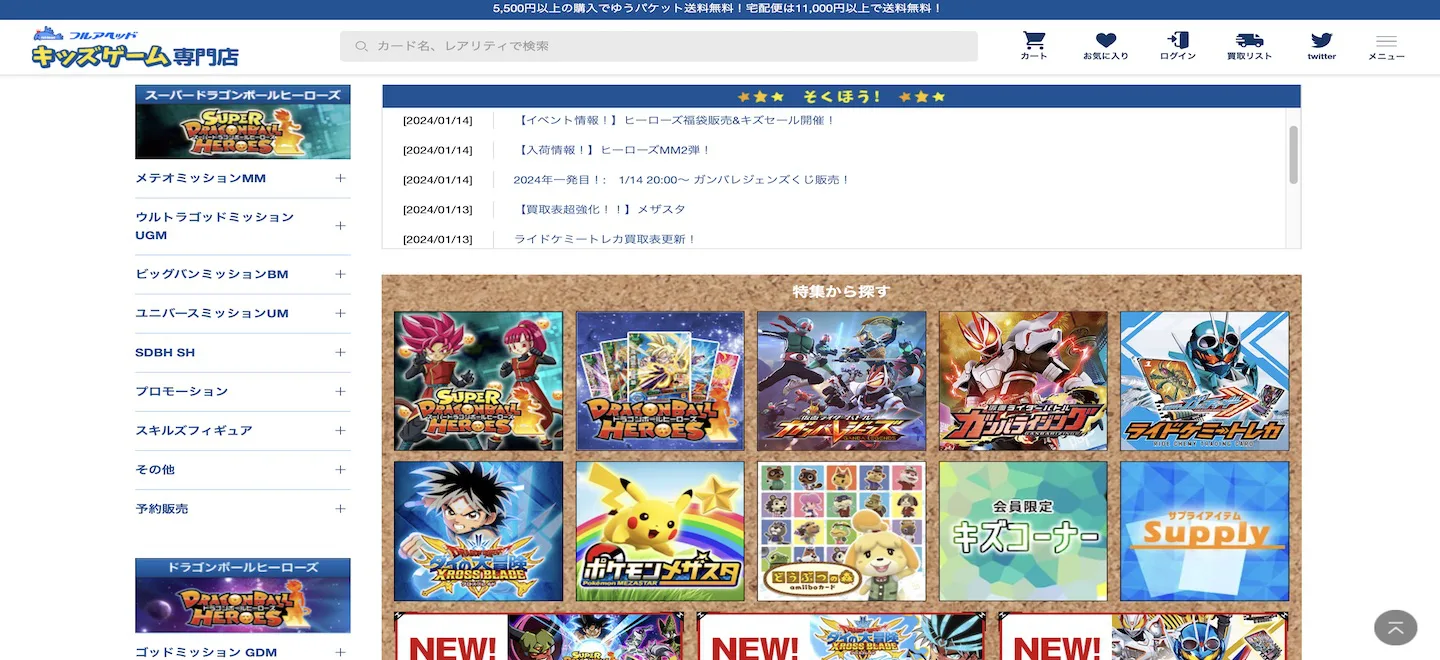Click the heart favorites icon
Image resolution: width=1440 pixels, height=660 pixels.
click(x=1105, y=41)
